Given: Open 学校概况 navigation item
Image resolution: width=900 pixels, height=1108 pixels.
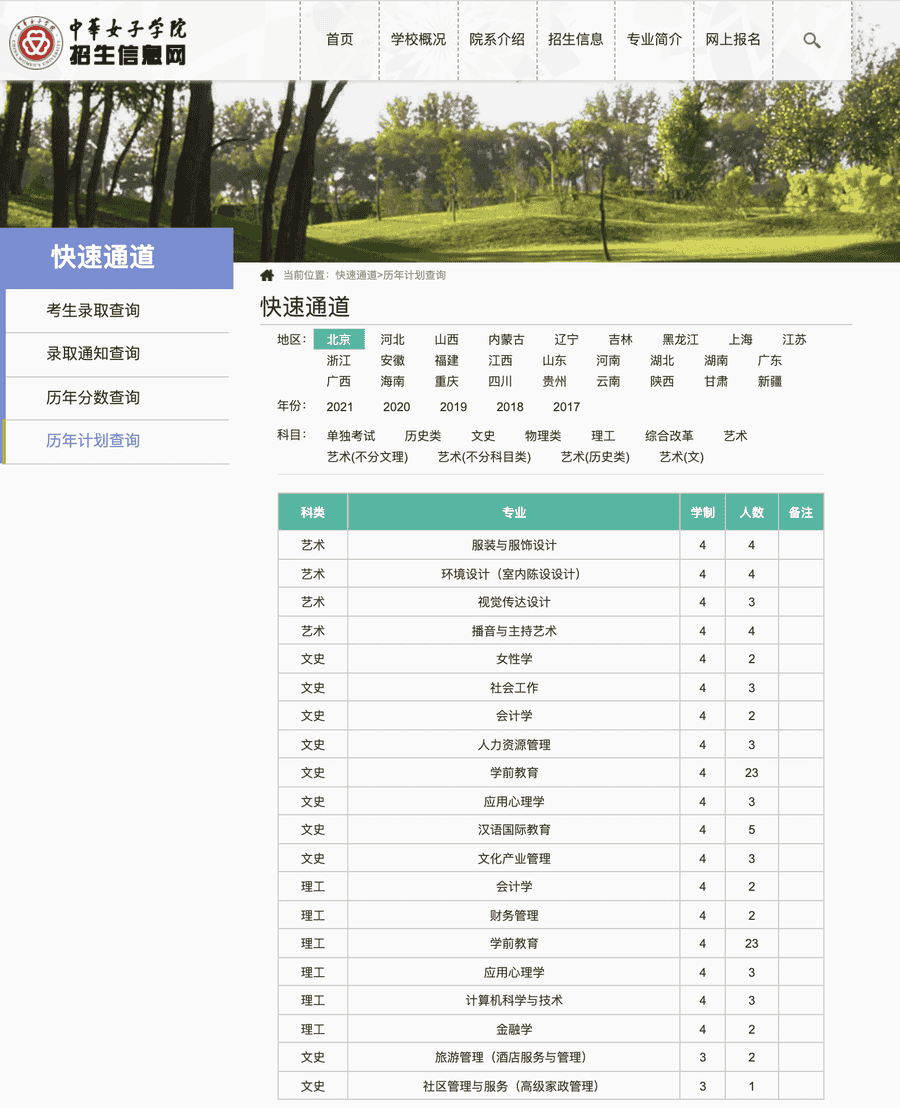Looking at the screenshot, I should pos(418,40).
